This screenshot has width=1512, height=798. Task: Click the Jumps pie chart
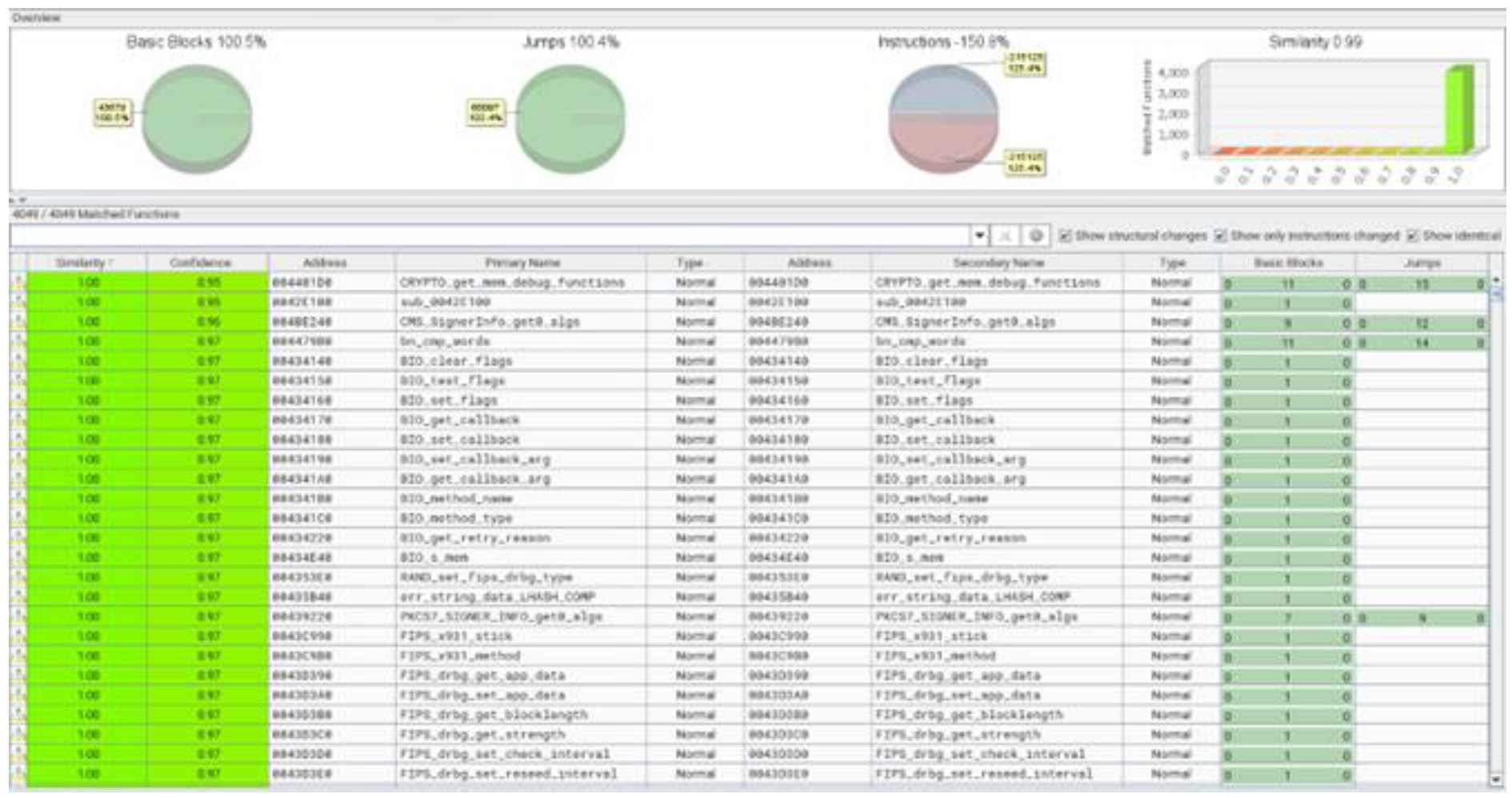[x=570, y=118]
